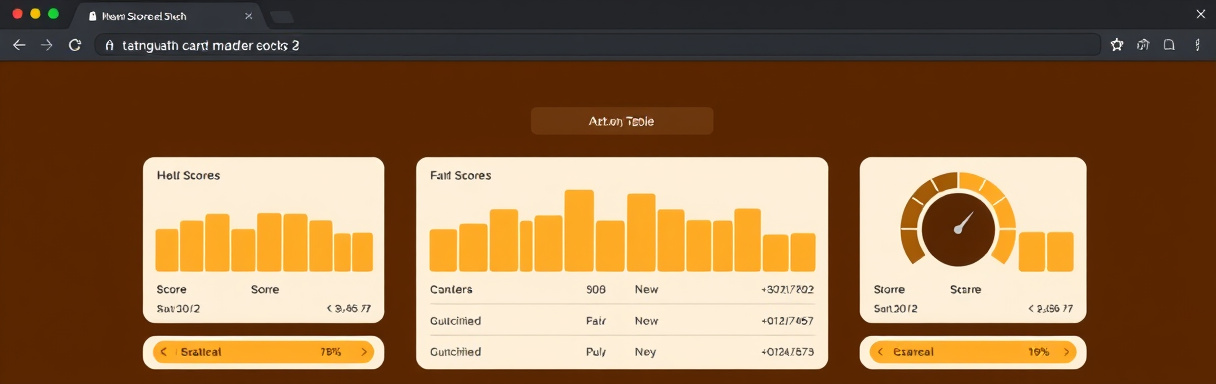
Task: Click the '< 2,86 77' value in the gauge card
Action: pos(1051,308)
